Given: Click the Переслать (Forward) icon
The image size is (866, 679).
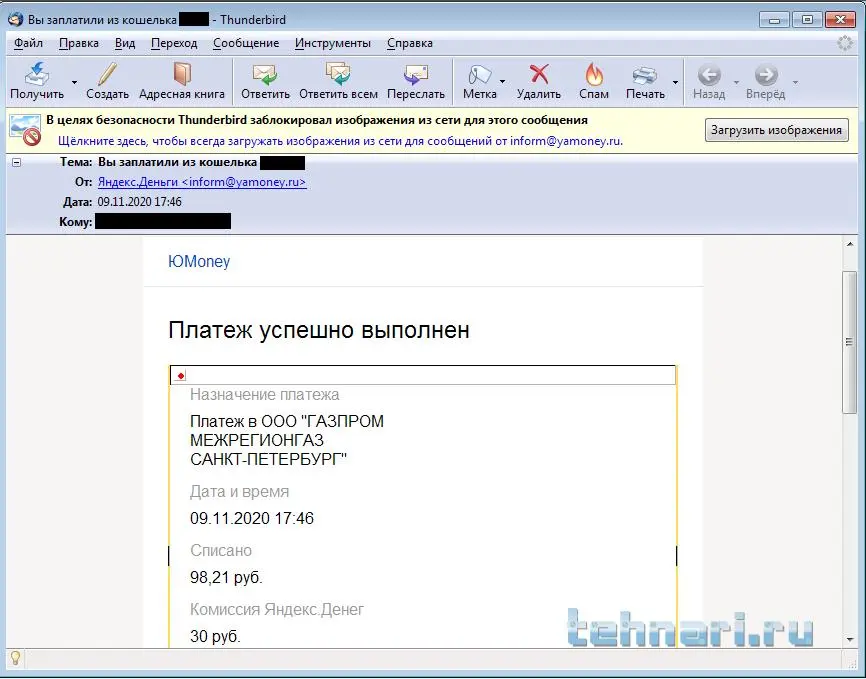Looking at the screenshot, I should point(416,74).
